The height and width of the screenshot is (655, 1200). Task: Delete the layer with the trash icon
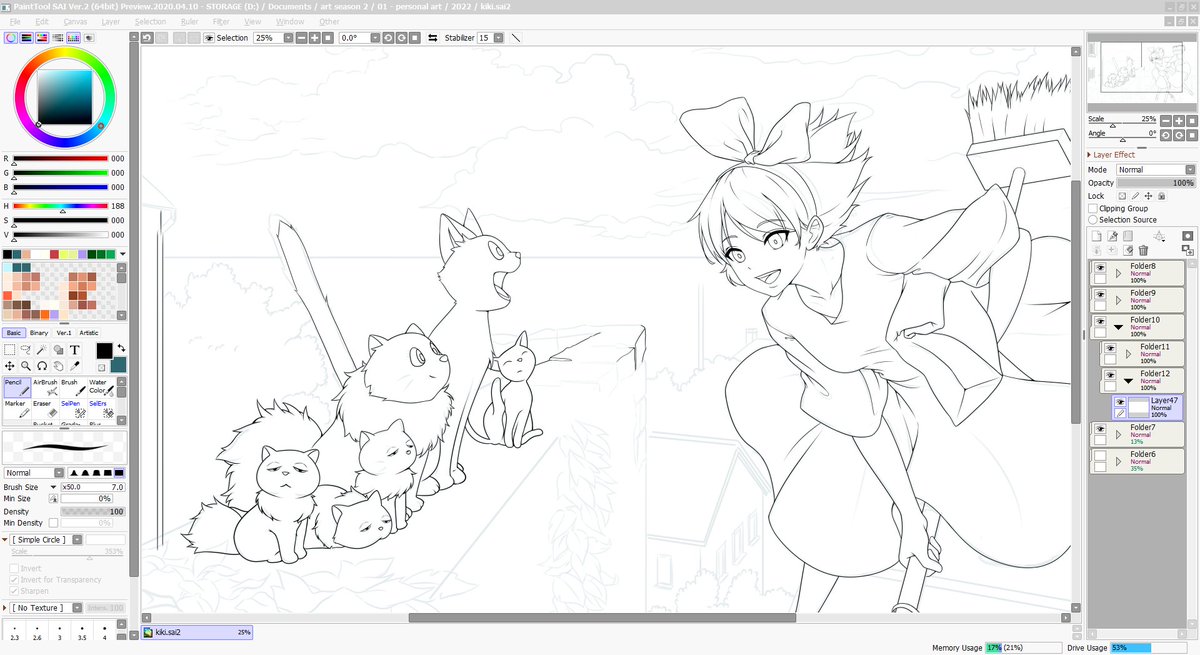click(x=1143, y=250)
